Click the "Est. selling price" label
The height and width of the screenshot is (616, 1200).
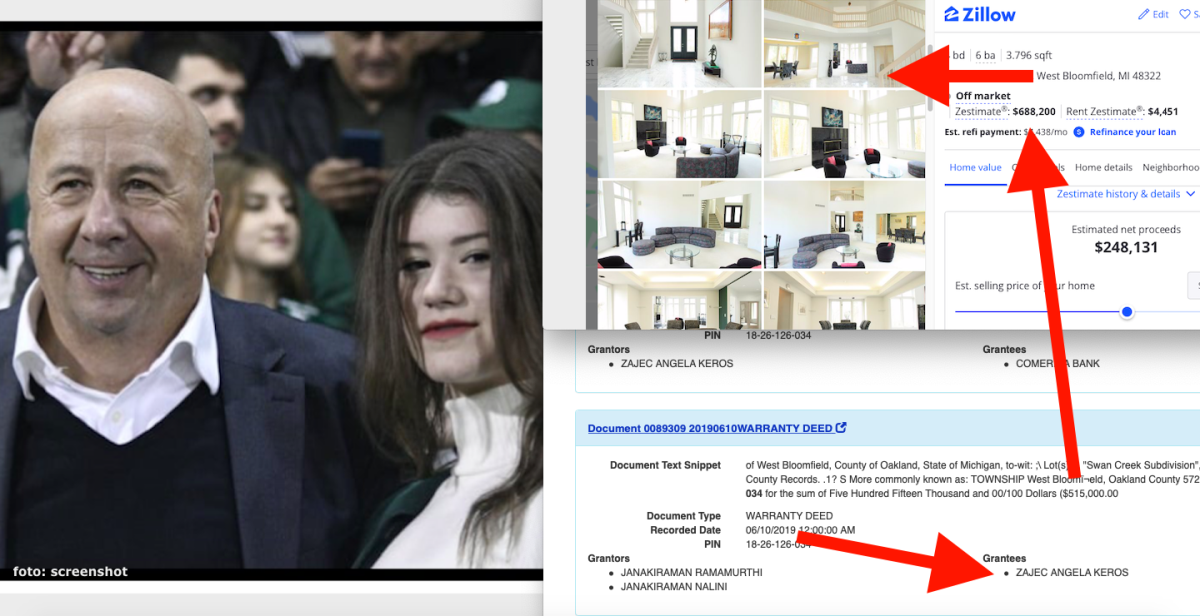pos(1025,286)
